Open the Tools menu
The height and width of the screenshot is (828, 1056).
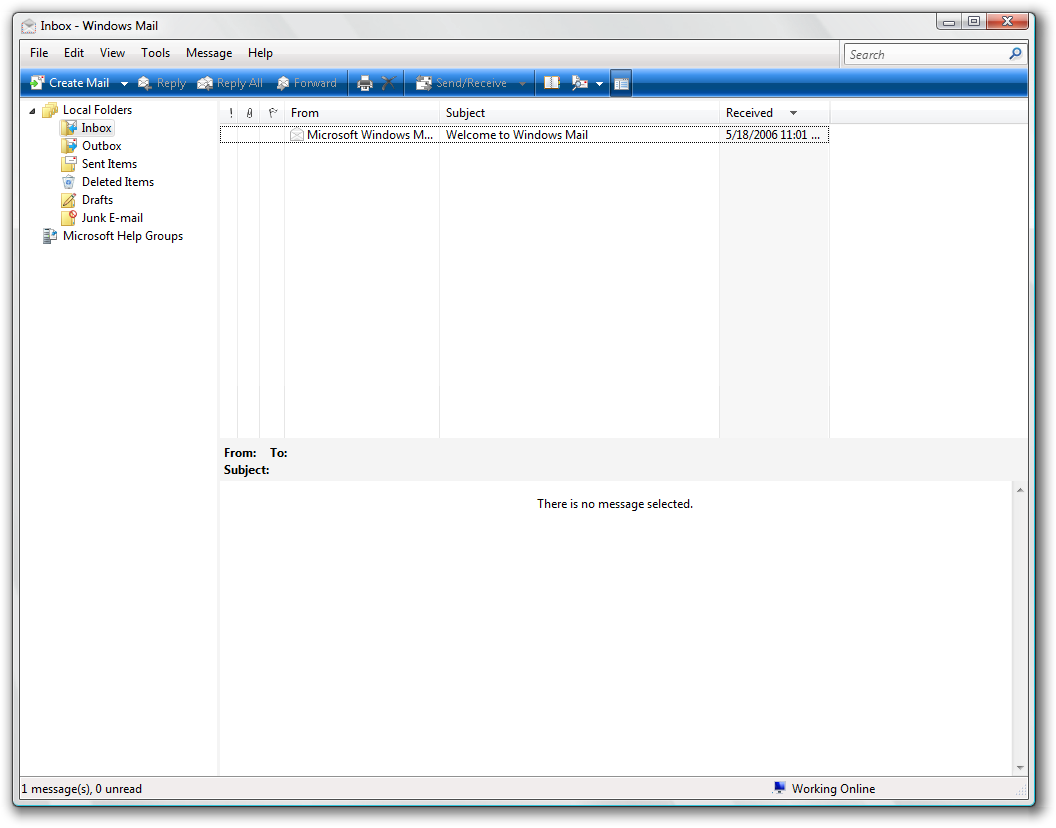[x=156, y=53]
